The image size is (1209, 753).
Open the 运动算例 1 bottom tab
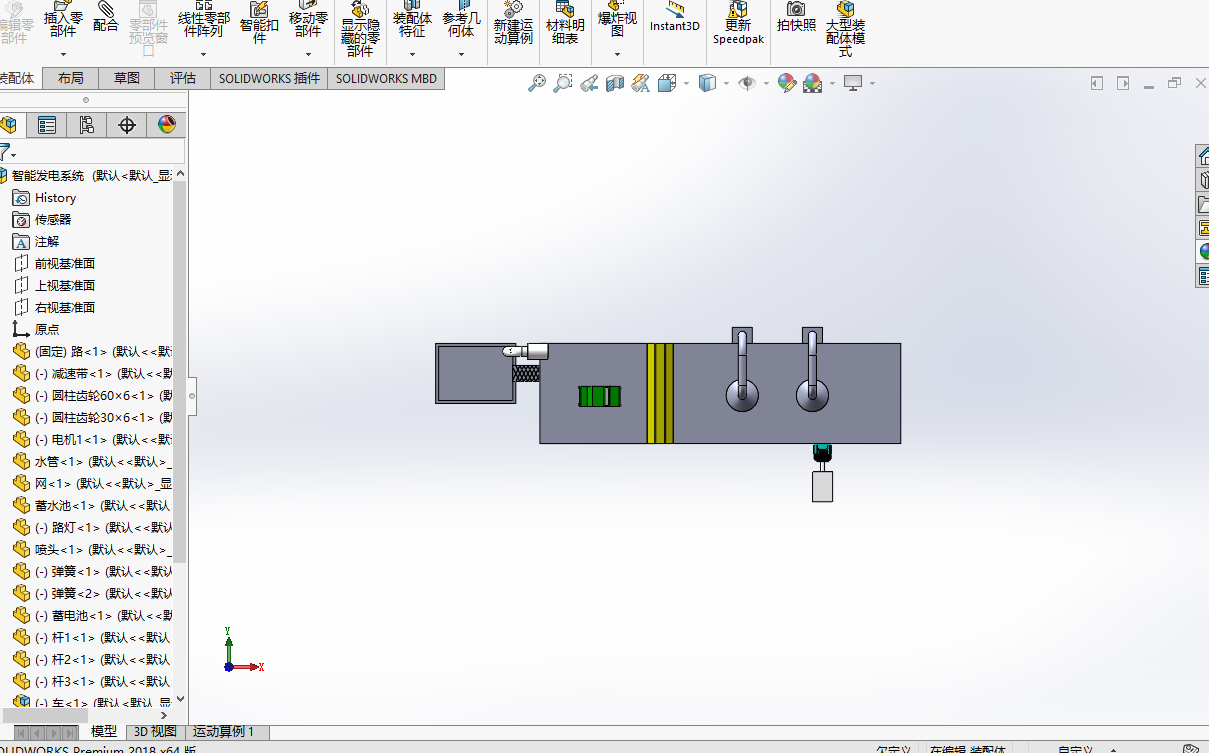click(x=224, y=732)
